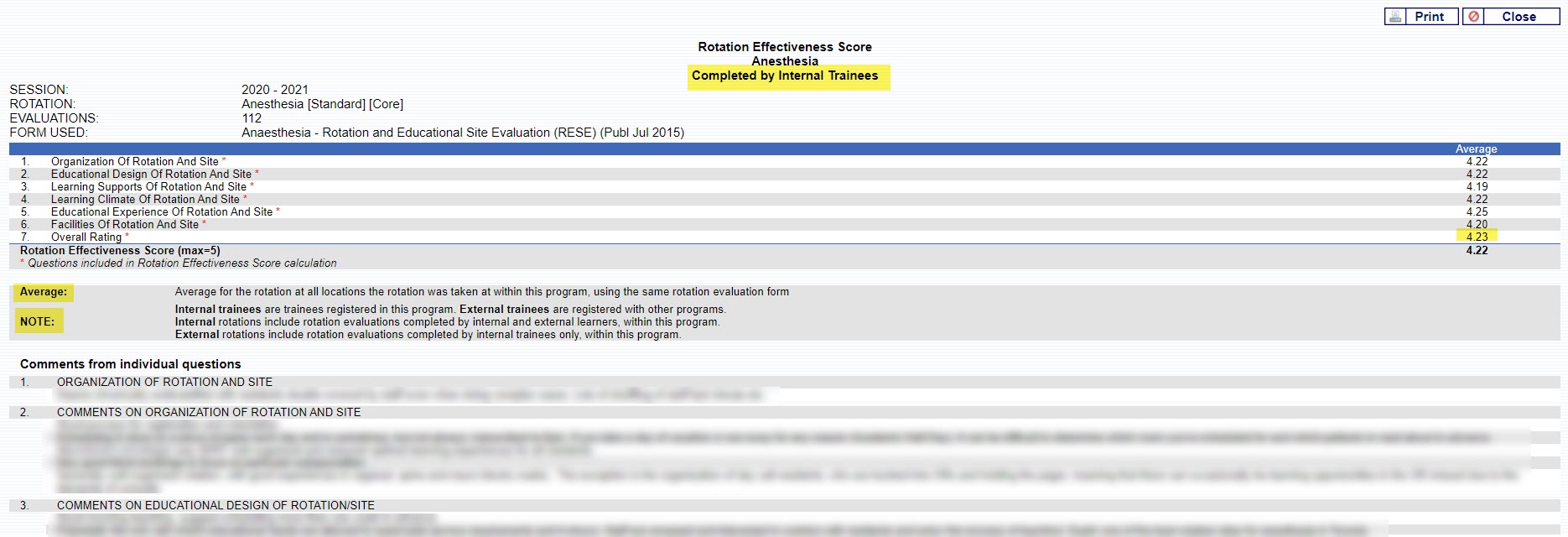Image resolution: width=1568 pixels, height=537 pixels.
Task: Click the printer icon beside Print
Action: pos(1395,17)
